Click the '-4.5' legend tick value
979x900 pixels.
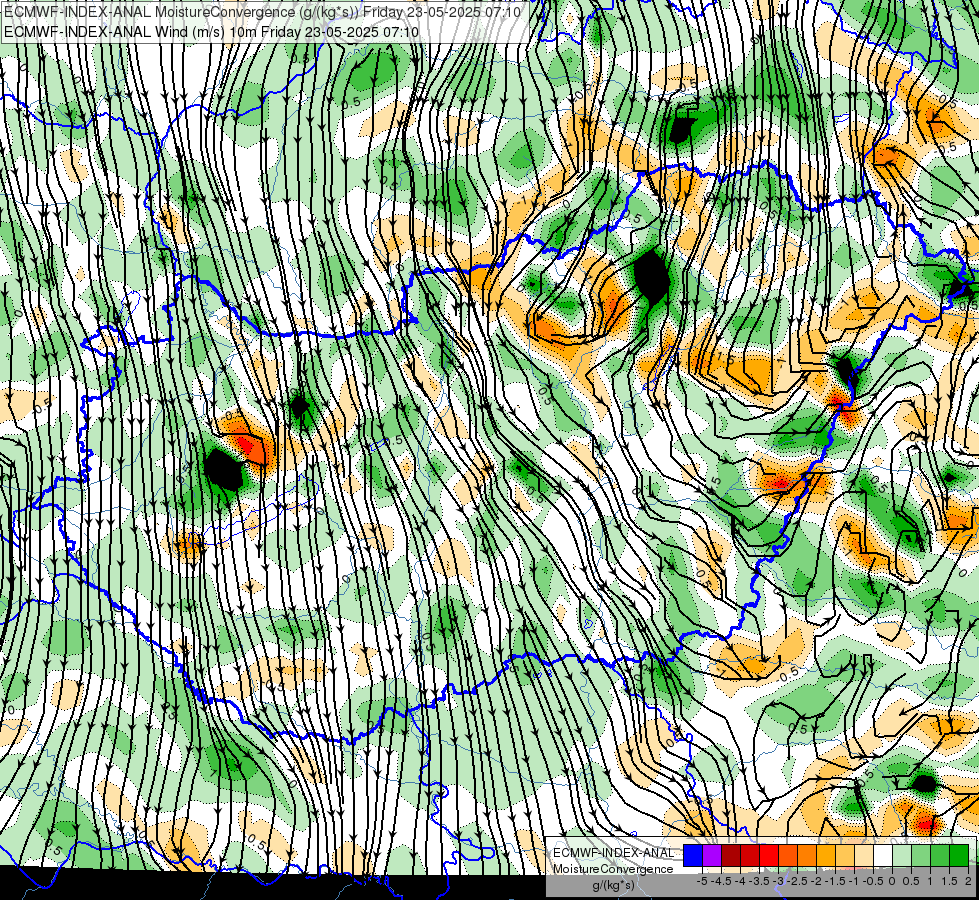click(x=721, y=881)
